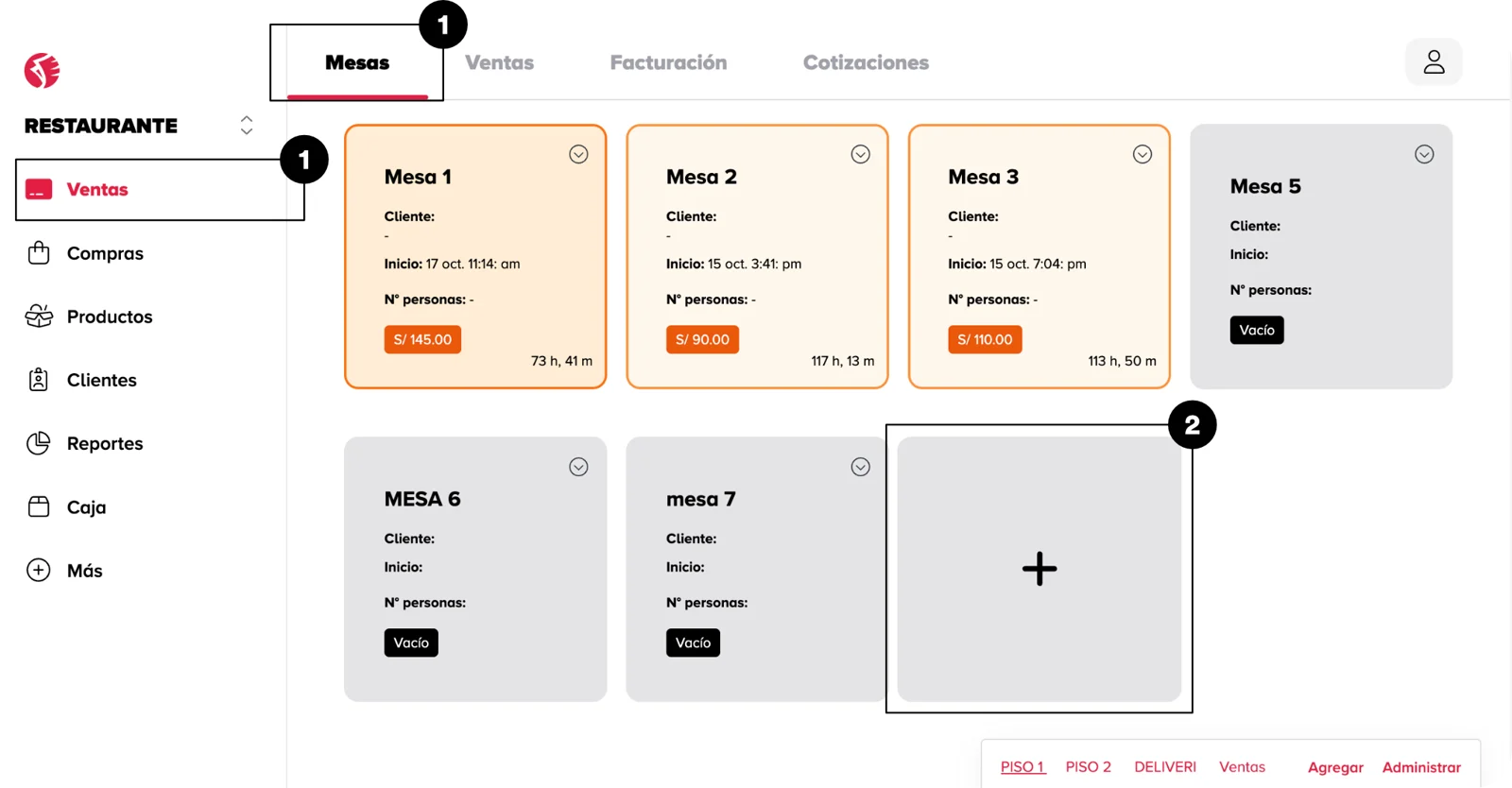Expand Mesa 3 options chevron
The width and height of the screenshot is (1512, 788).
(1143, 154)
